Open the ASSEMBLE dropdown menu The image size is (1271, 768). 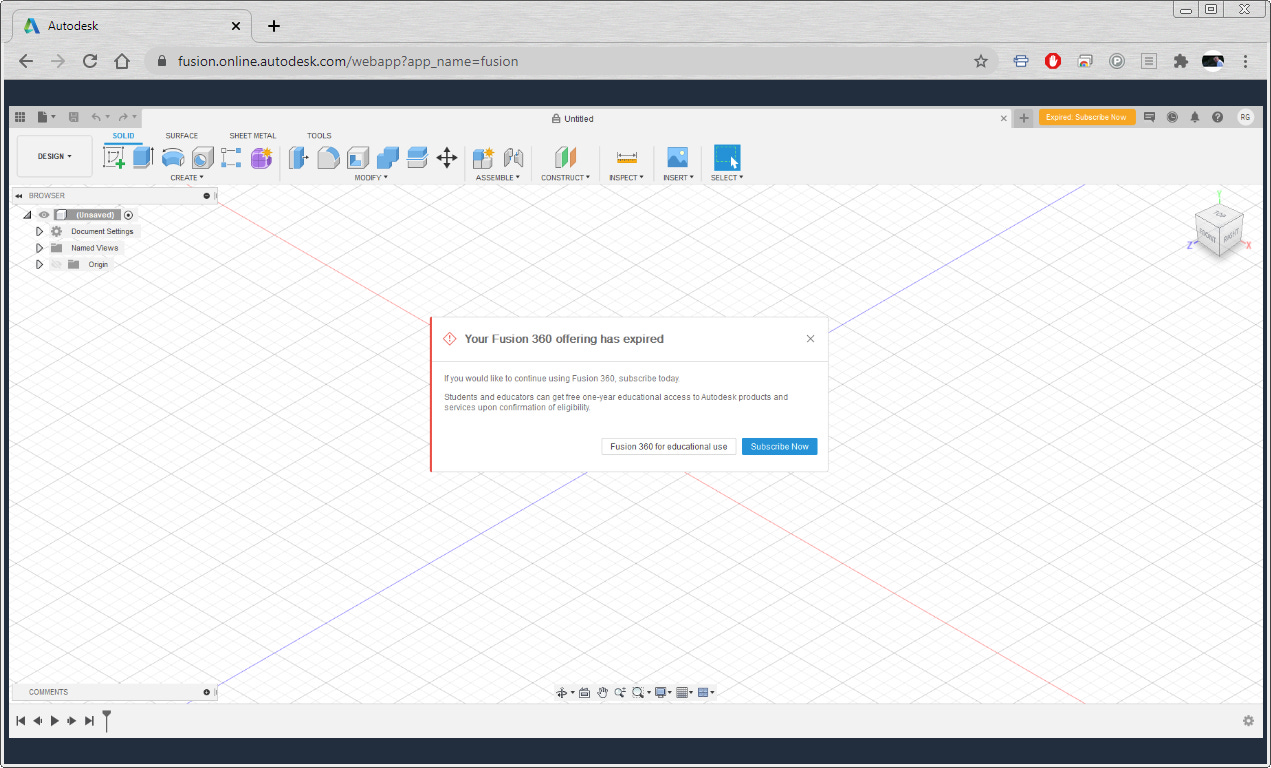[x=498, y=177]
